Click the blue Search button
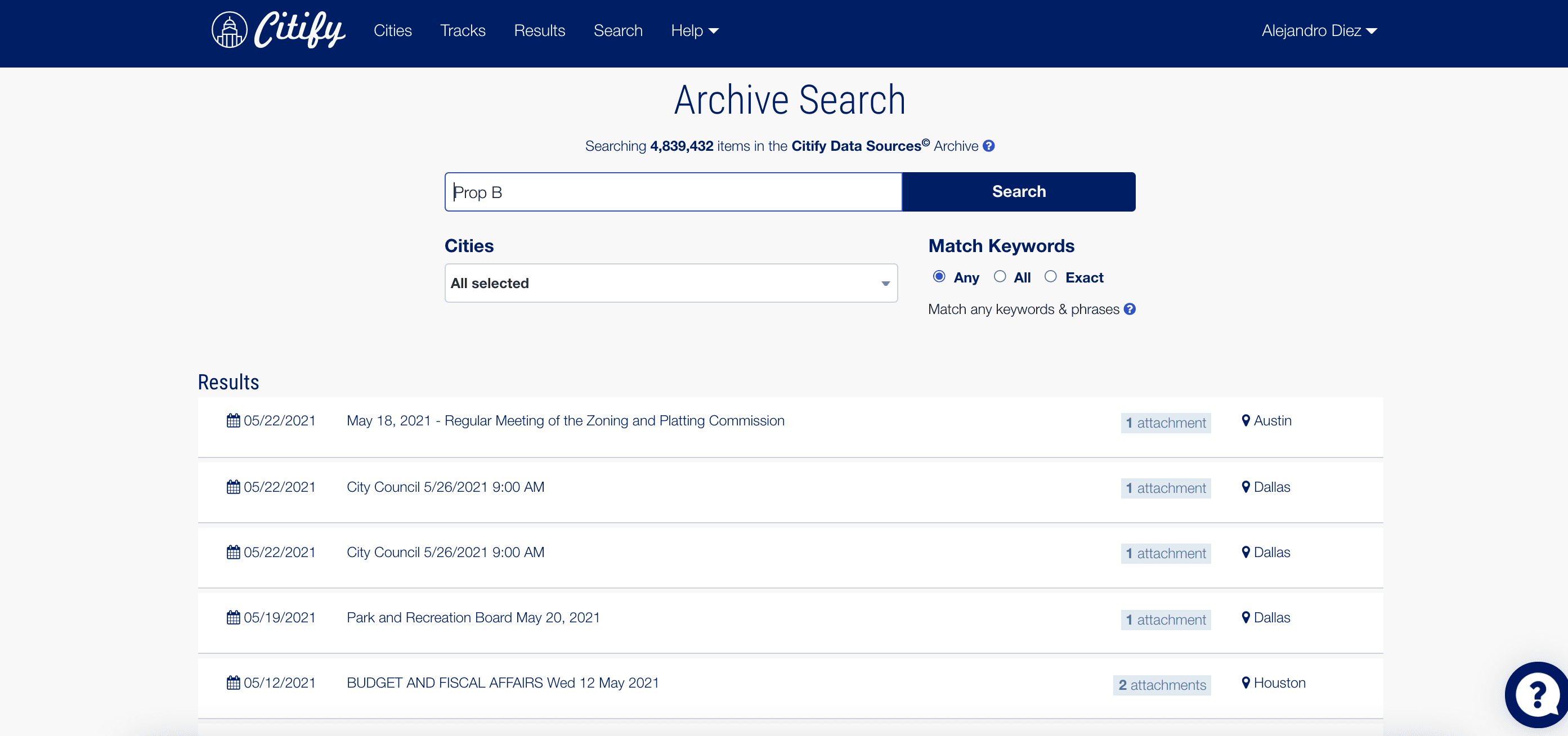Viewport: 1568px width, 736px height. 1018,192
